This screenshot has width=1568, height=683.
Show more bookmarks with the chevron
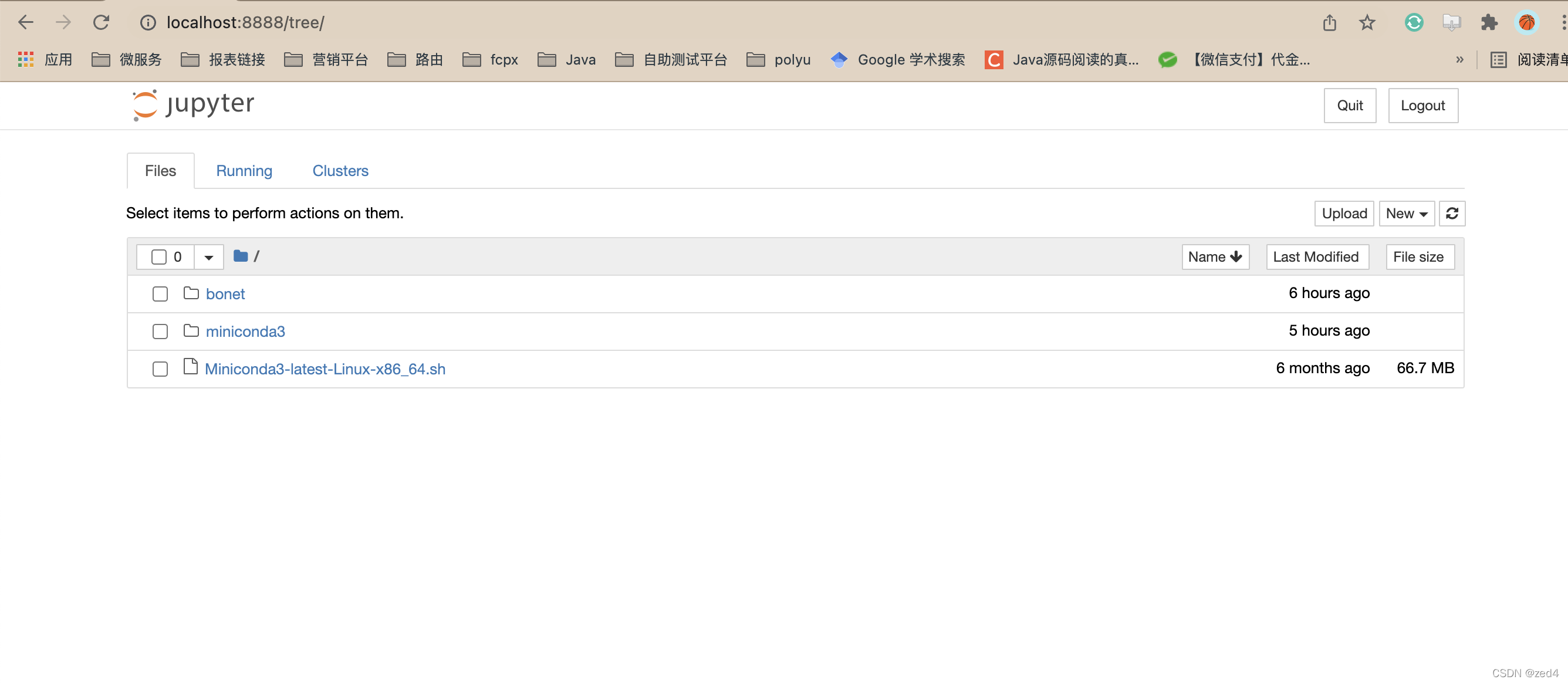(1459, 60)
